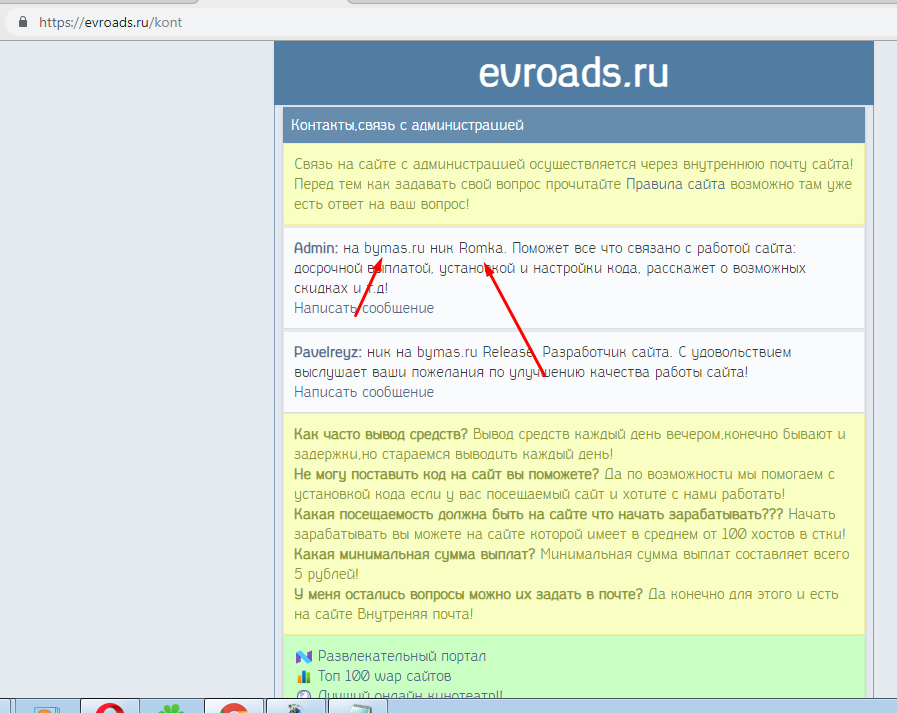The height and width of the screenshot is (713, 897).
Task: Open the Правила сайта link
Action: coord(675,184)
